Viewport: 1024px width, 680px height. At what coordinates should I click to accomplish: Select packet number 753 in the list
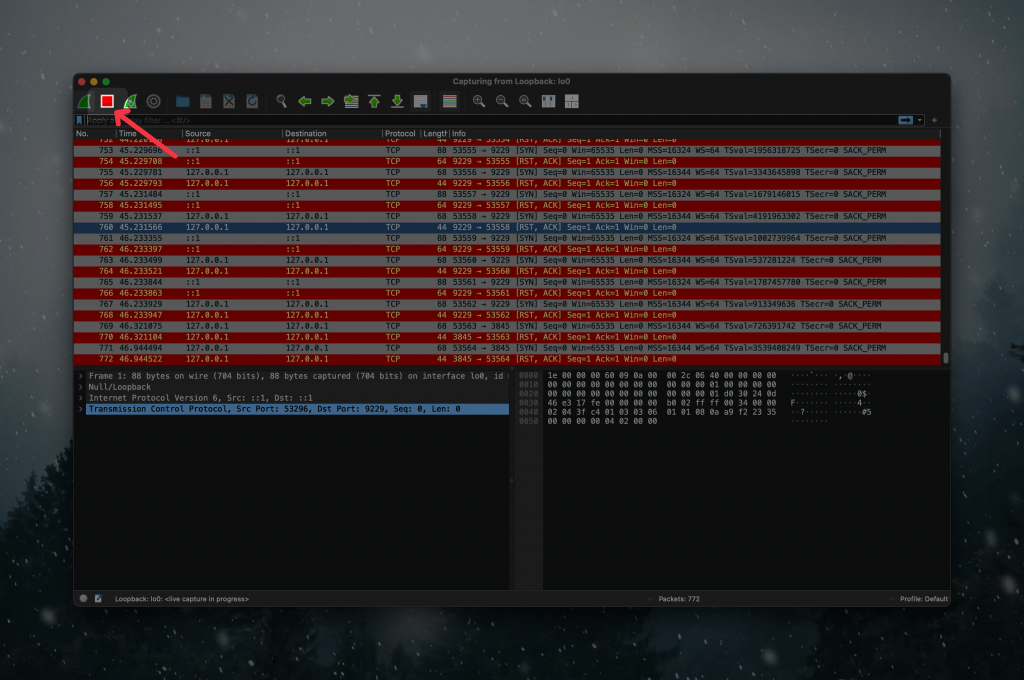point(507,150)
